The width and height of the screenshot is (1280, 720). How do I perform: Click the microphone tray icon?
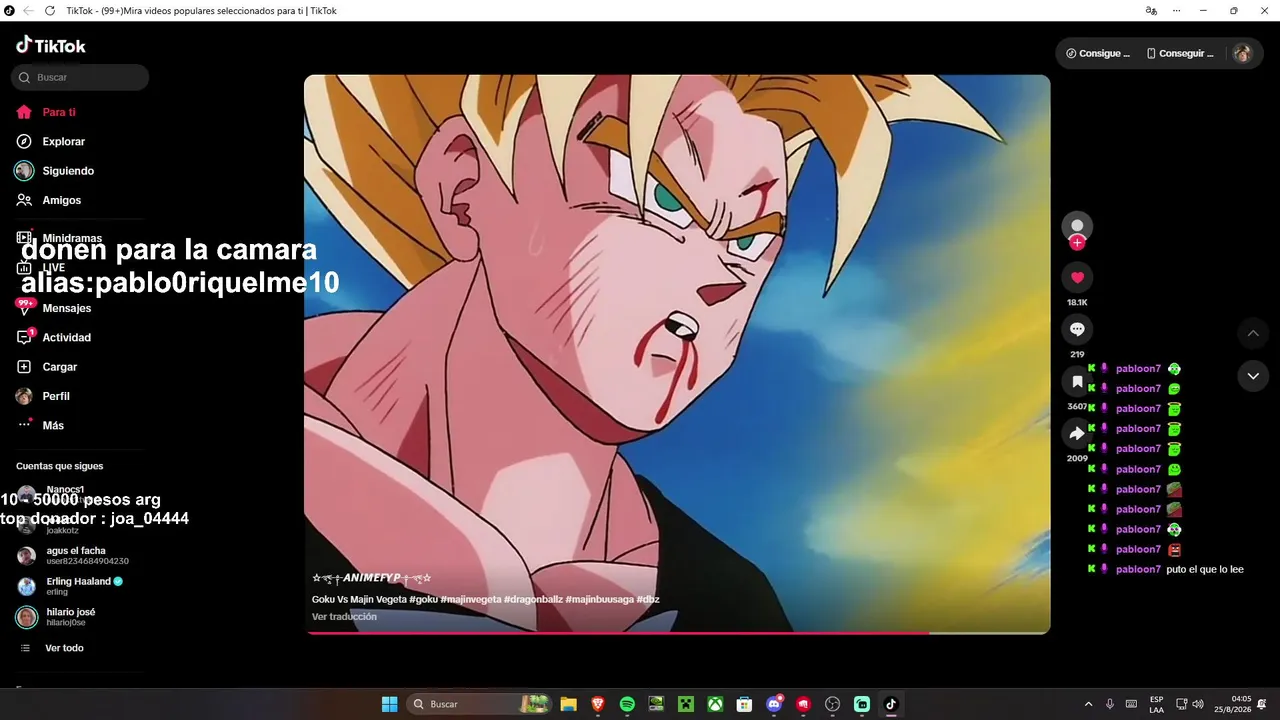click(1110, 704)
